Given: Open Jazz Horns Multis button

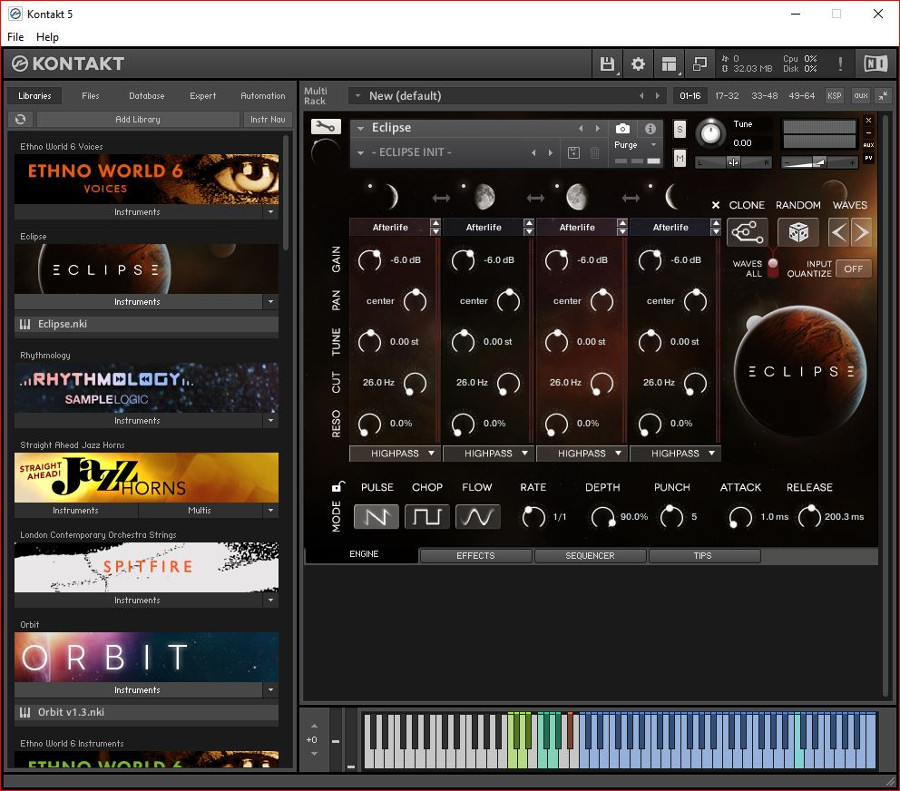Looking at the screenshot, I should pos(199,510).
